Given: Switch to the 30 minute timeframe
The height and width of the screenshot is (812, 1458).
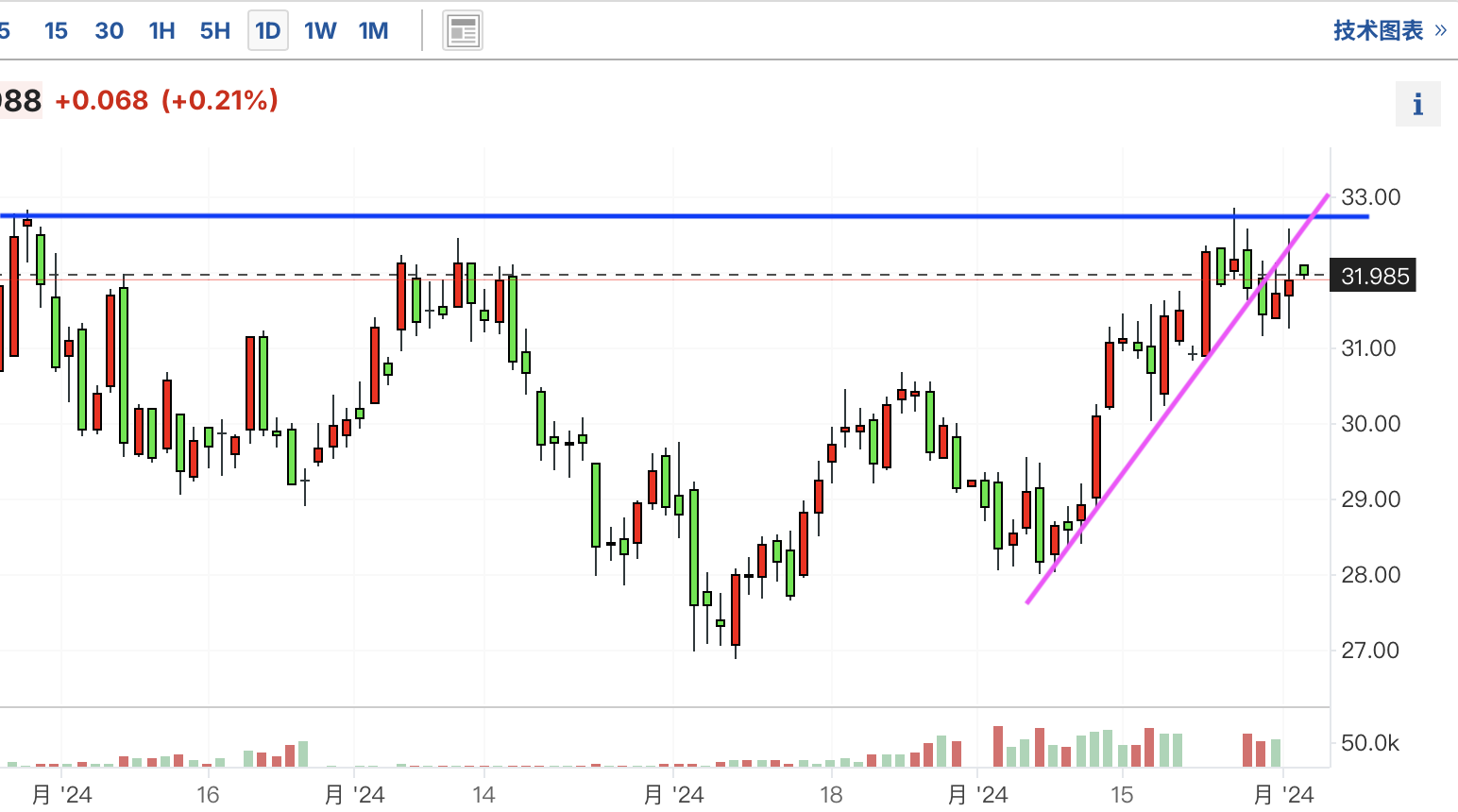Looking at the screenshot, I should pyautogui.click(x=110, y=31).
